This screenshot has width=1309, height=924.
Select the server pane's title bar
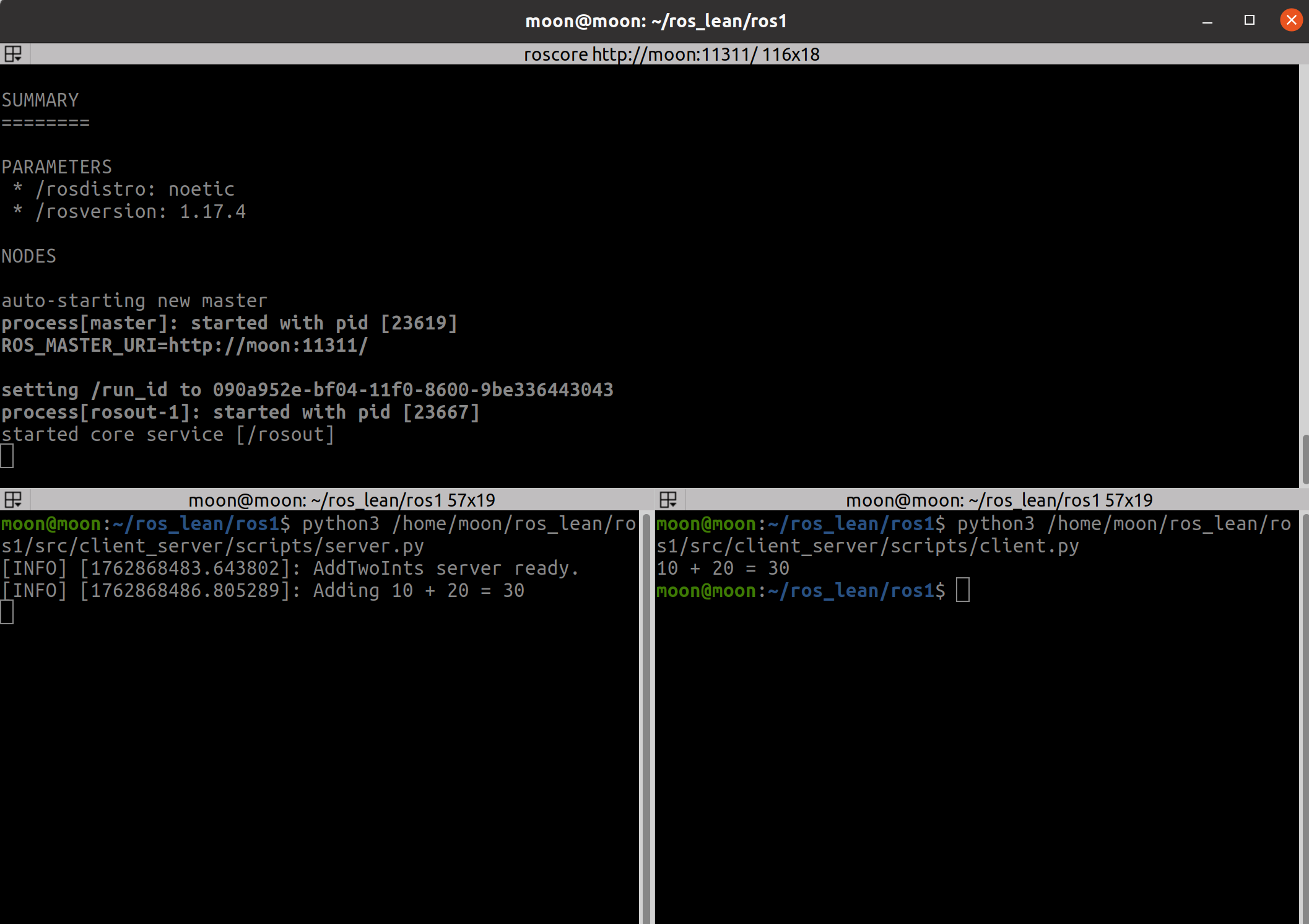tap(341, 500)
